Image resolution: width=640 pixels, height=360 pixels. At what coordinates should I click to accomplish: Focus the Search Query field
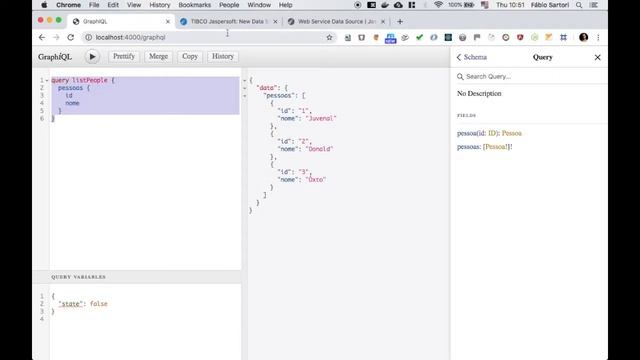531,76
